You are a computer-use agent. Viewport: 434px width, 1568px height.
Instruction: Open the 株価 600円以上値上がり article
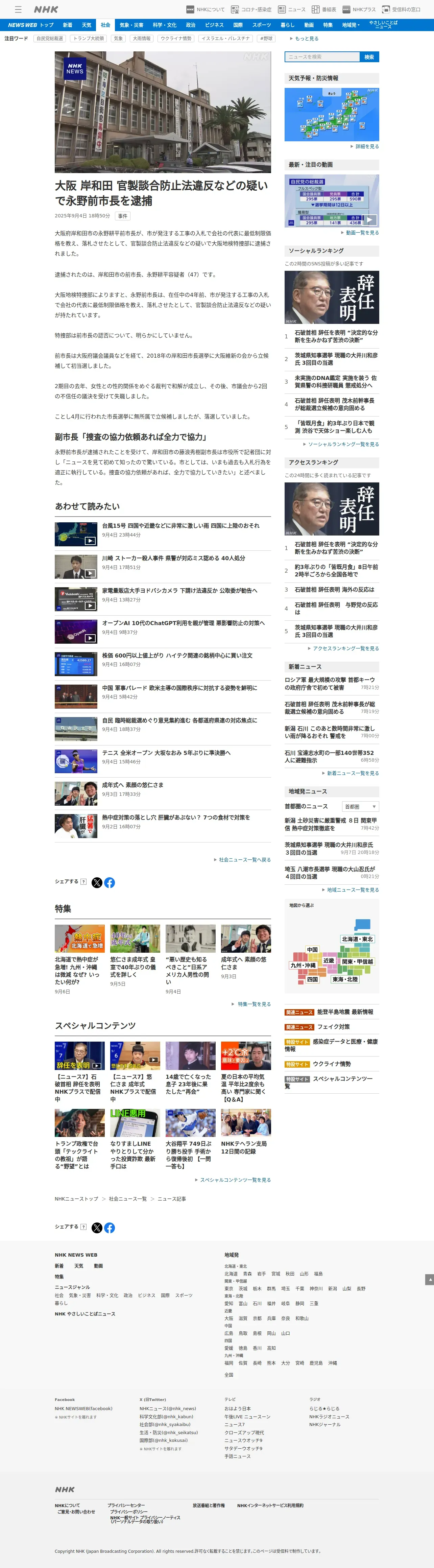pyautogui.click(x=177, y=656)
